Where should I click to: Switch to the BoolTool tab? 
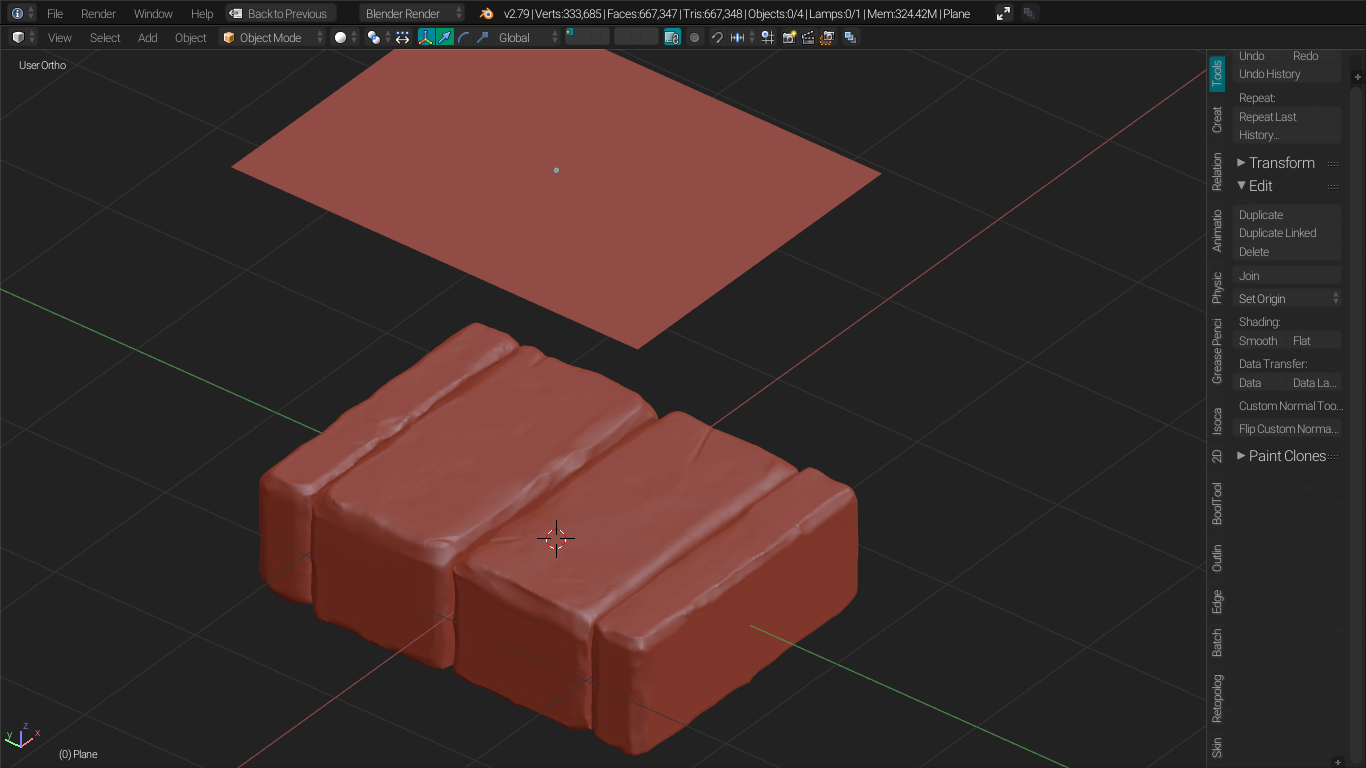(x=1217, y=503)
